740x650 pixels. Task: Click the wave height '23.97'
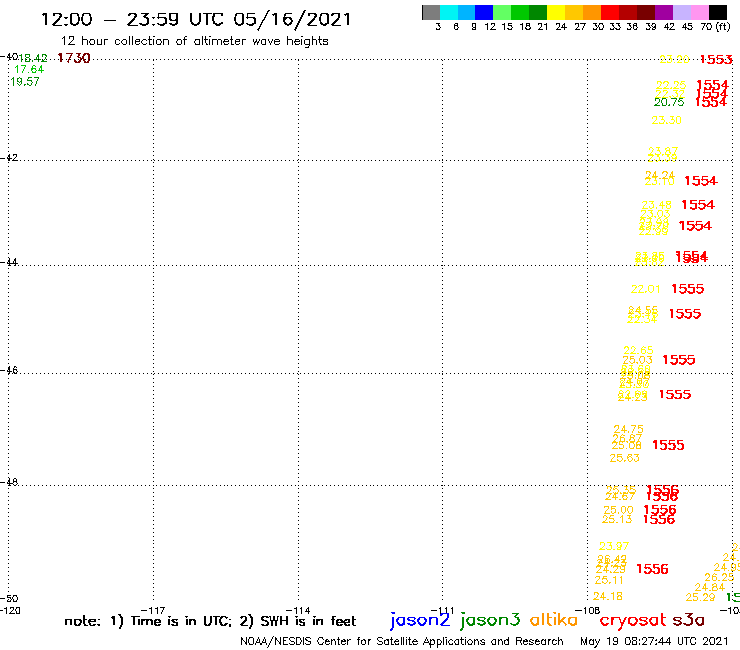coord(614,546)
